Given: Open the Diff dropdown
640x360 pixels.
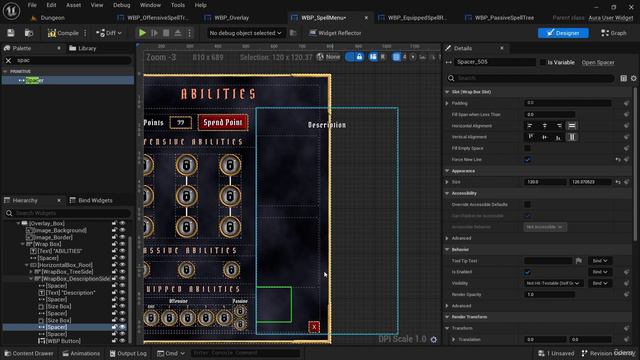Looking at the screenshot, I should click(109, 33).
